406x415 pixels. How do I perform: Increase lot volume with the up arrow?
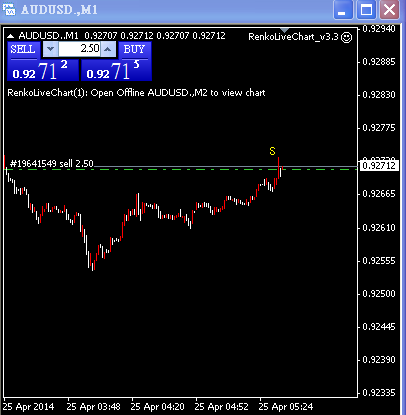coord(108,49)
